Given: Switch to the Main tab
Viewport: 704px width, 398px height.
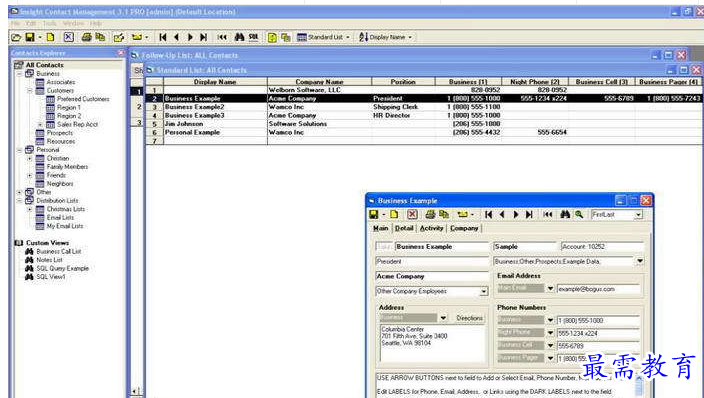Looking at the screenshot, I should [381, 228].
